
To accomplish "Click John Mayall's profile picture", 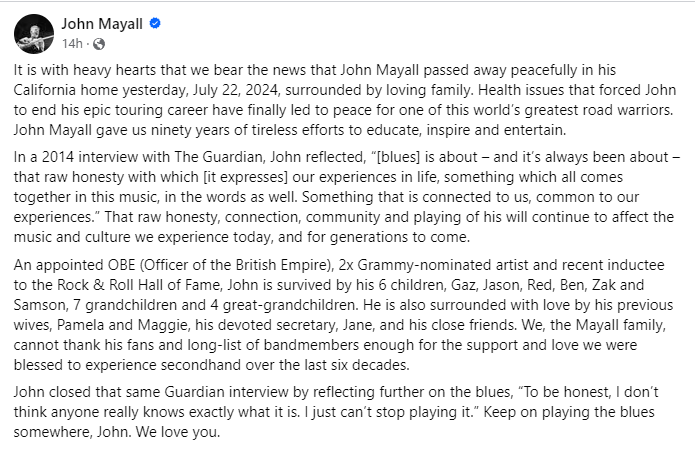I will 33,33.
